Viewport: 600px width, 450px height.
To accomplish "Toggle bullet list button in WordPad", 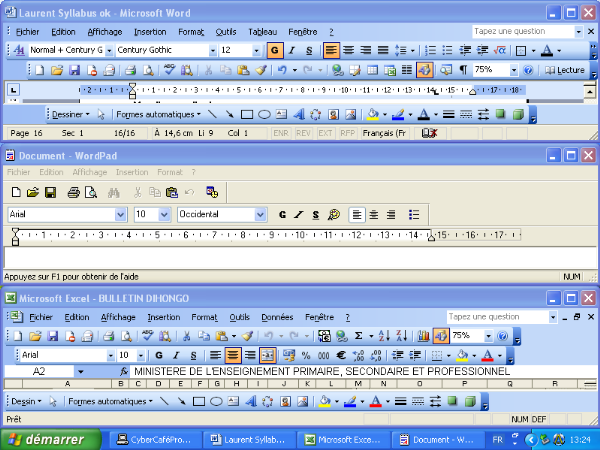I will pyautogui.click(x=414, y=215).
